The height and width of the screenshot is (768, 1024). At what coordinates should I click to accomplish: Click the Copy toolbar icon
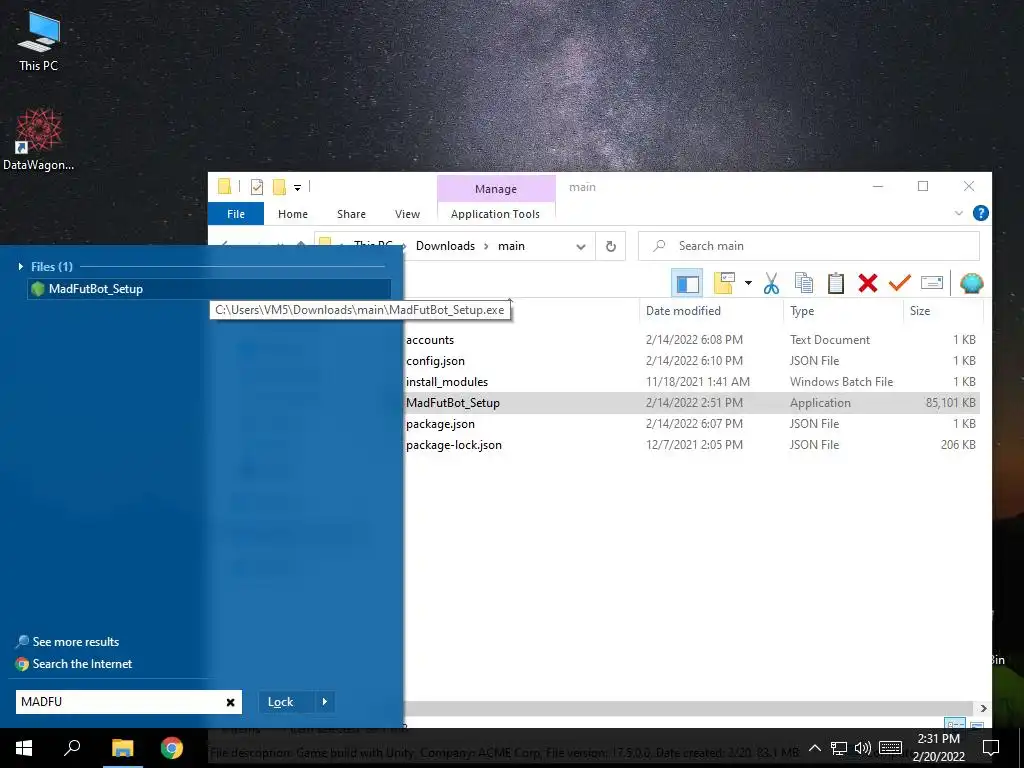click(804, 283)
